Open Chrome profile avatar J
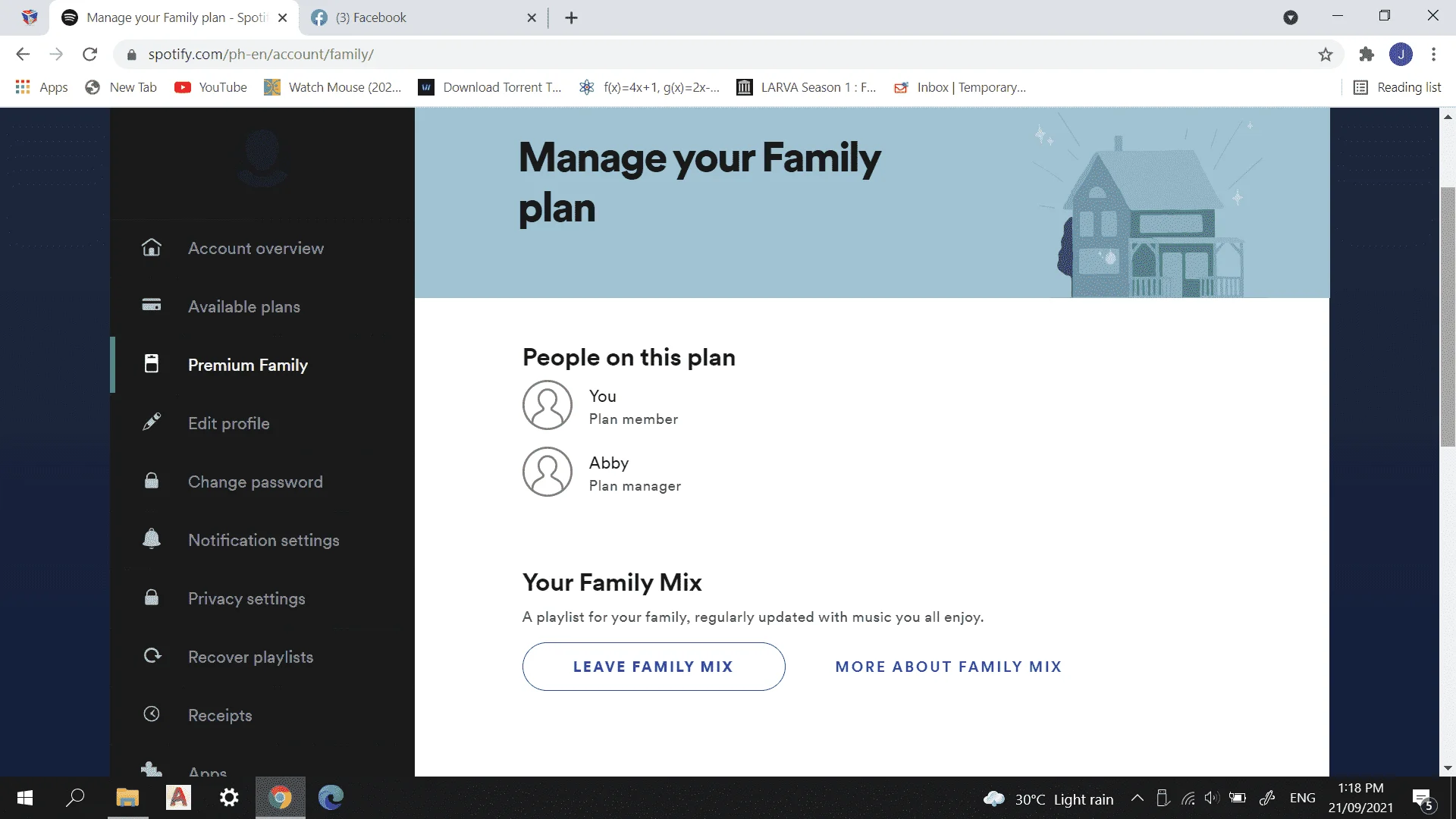1456x819 pixels. pyautogui.click(x=1401, y=54)
